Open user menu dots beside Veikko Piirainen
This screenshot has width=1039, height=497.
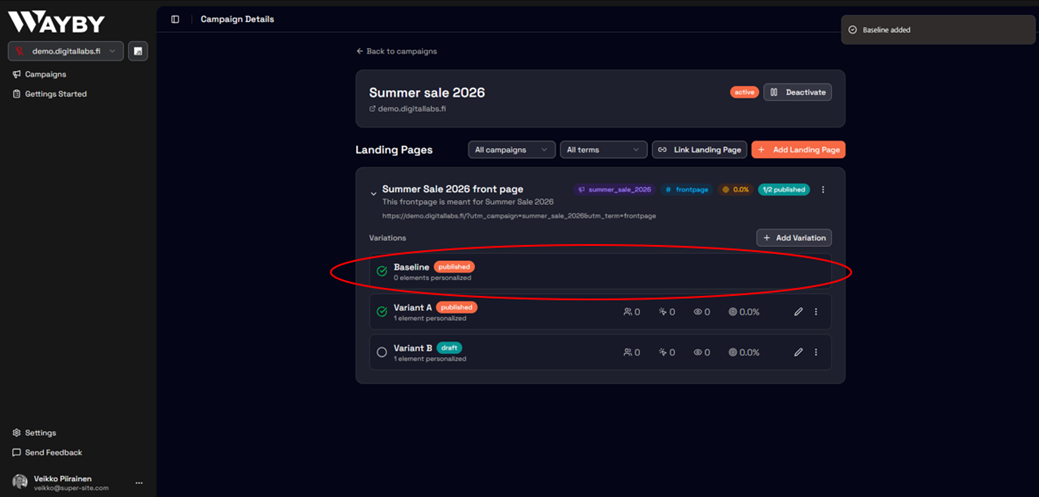139,483
